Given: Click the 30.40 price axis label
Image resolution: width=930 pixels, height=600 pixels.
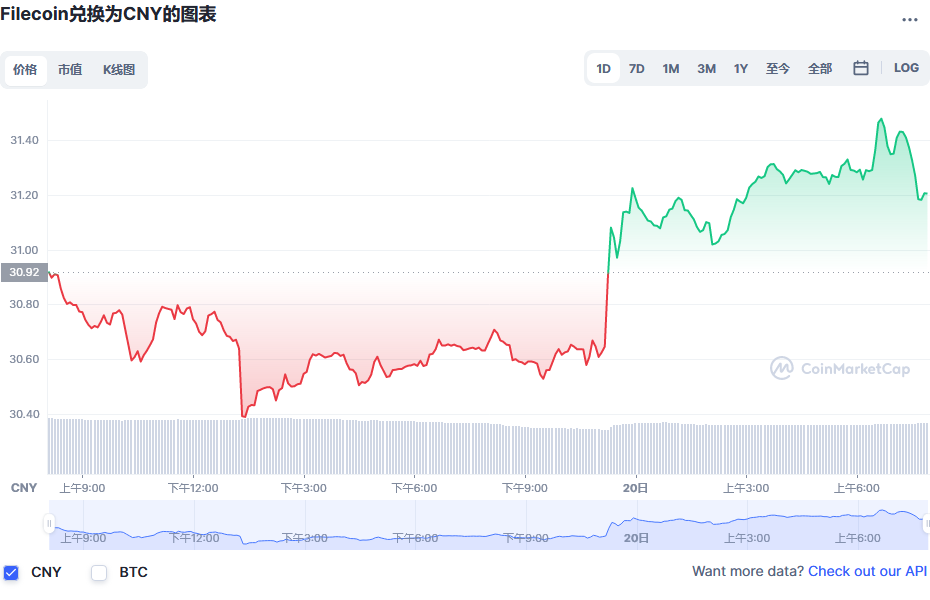Looking at the screenshot, I should click(24, 414).
